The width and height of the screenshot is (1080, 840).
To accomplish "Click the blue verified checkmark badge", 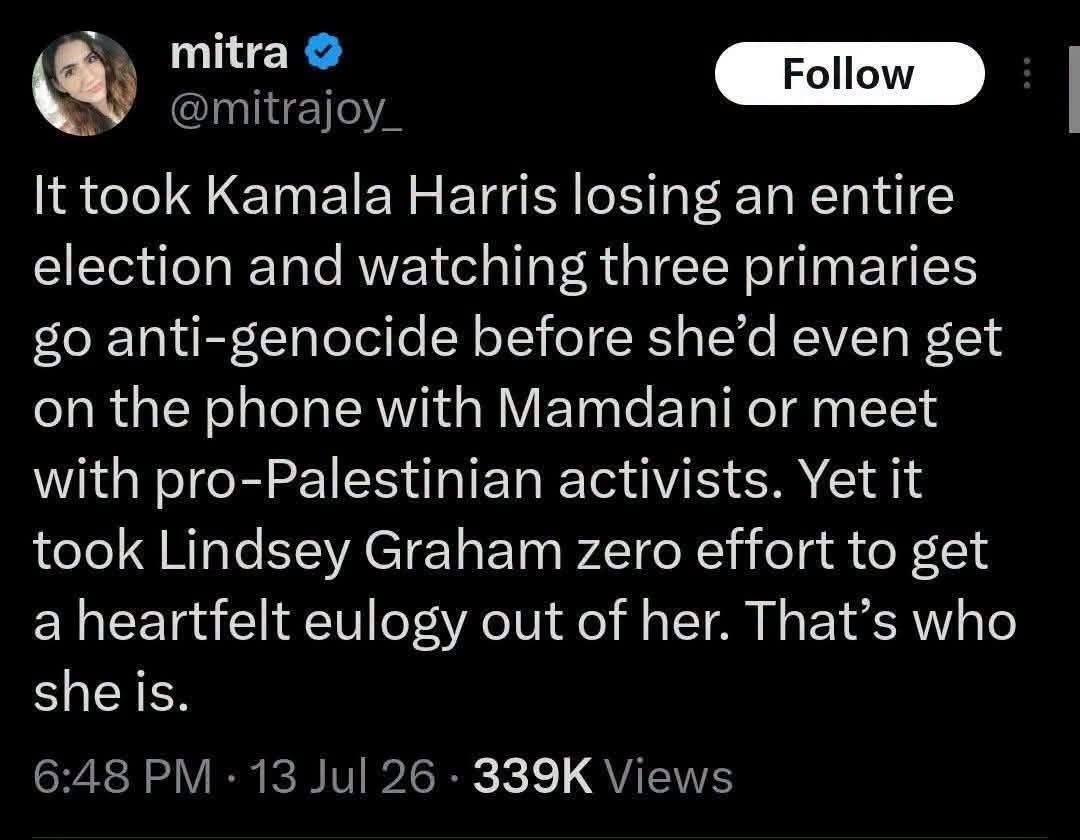I will pos(323,53).
